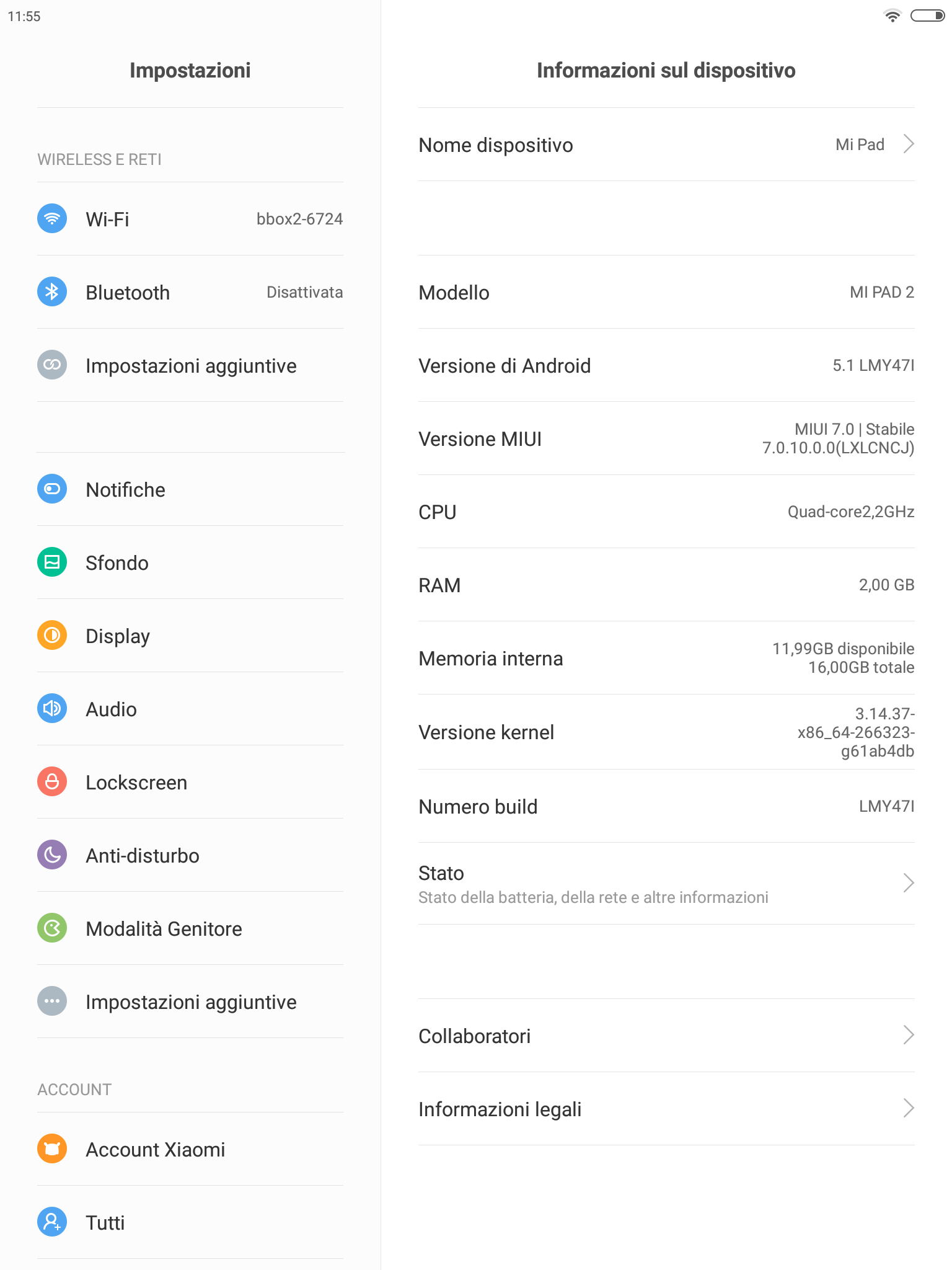Open the Tutti accounts icon
Screen dimensions: 952x1270
52,1222
